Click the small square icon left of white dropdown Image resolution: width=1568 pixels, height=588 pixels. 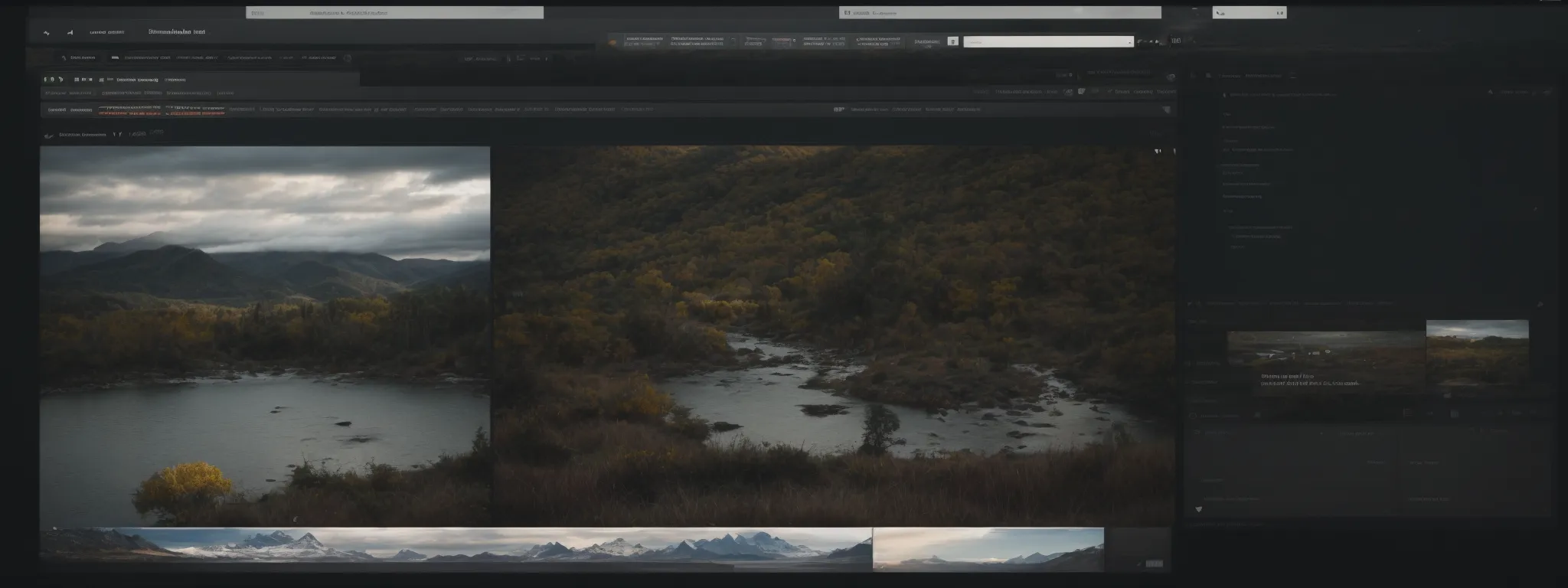pyautogui.click(x=952, y=42)
